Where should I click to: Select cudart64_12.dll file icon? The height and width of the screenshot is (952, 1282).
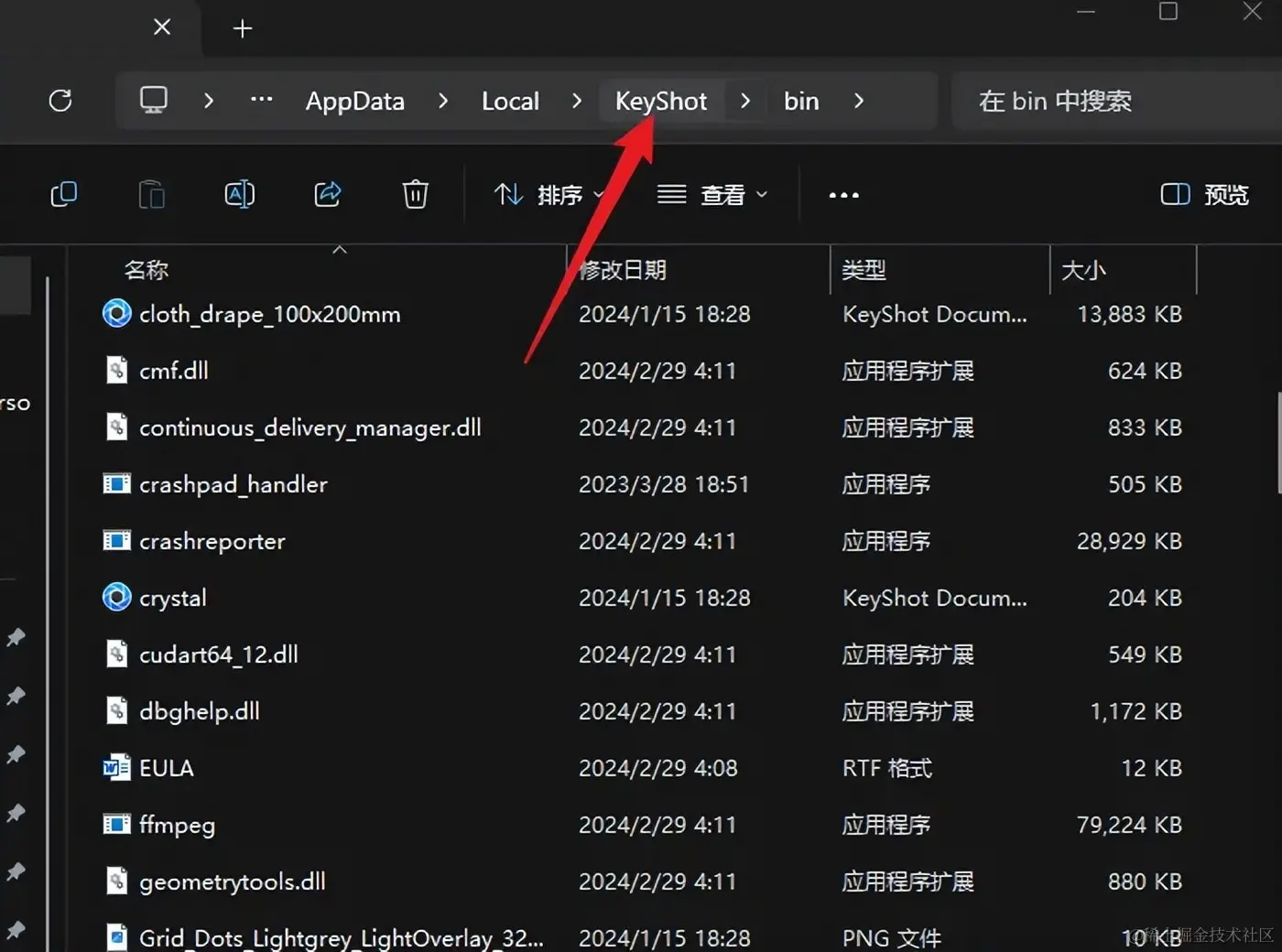pos(116,654)
